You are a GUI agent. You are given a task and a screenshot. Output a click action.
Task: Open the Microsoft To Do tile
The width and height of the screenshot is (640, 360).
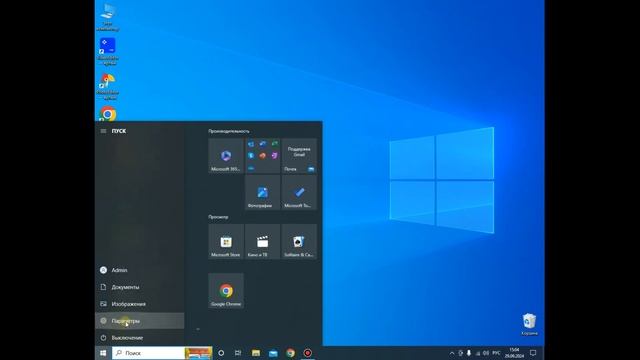(x=299, y=193)
